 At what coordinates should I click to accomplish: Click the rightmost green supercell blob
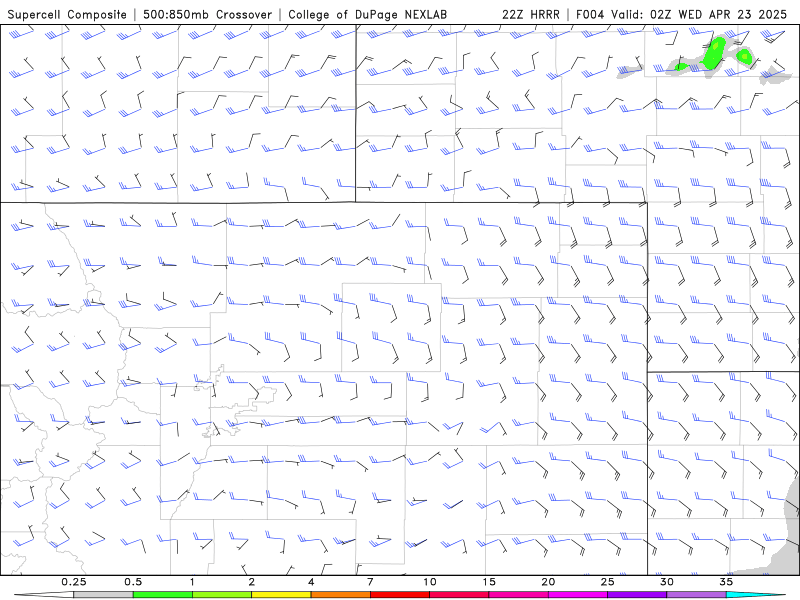click(x=744, y=56)
